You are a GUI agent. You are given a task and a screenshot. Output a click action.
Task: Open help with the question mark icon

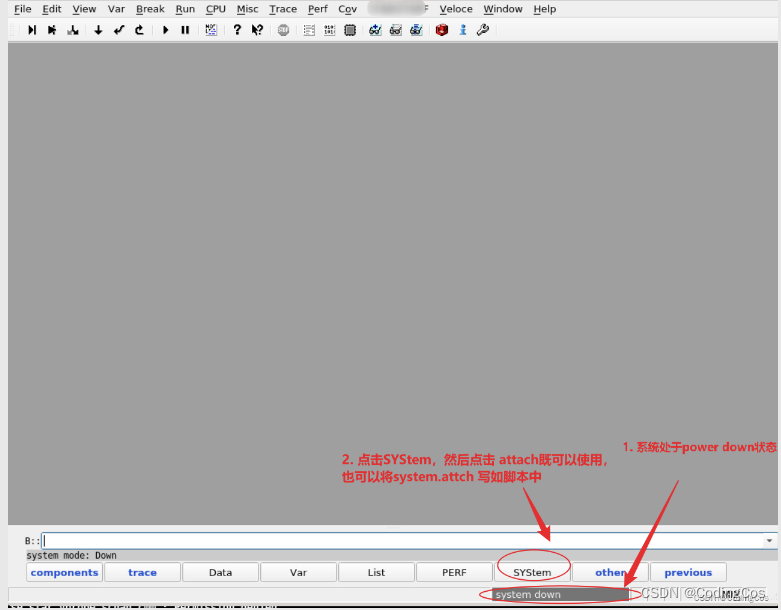click(x=237, y=30)
